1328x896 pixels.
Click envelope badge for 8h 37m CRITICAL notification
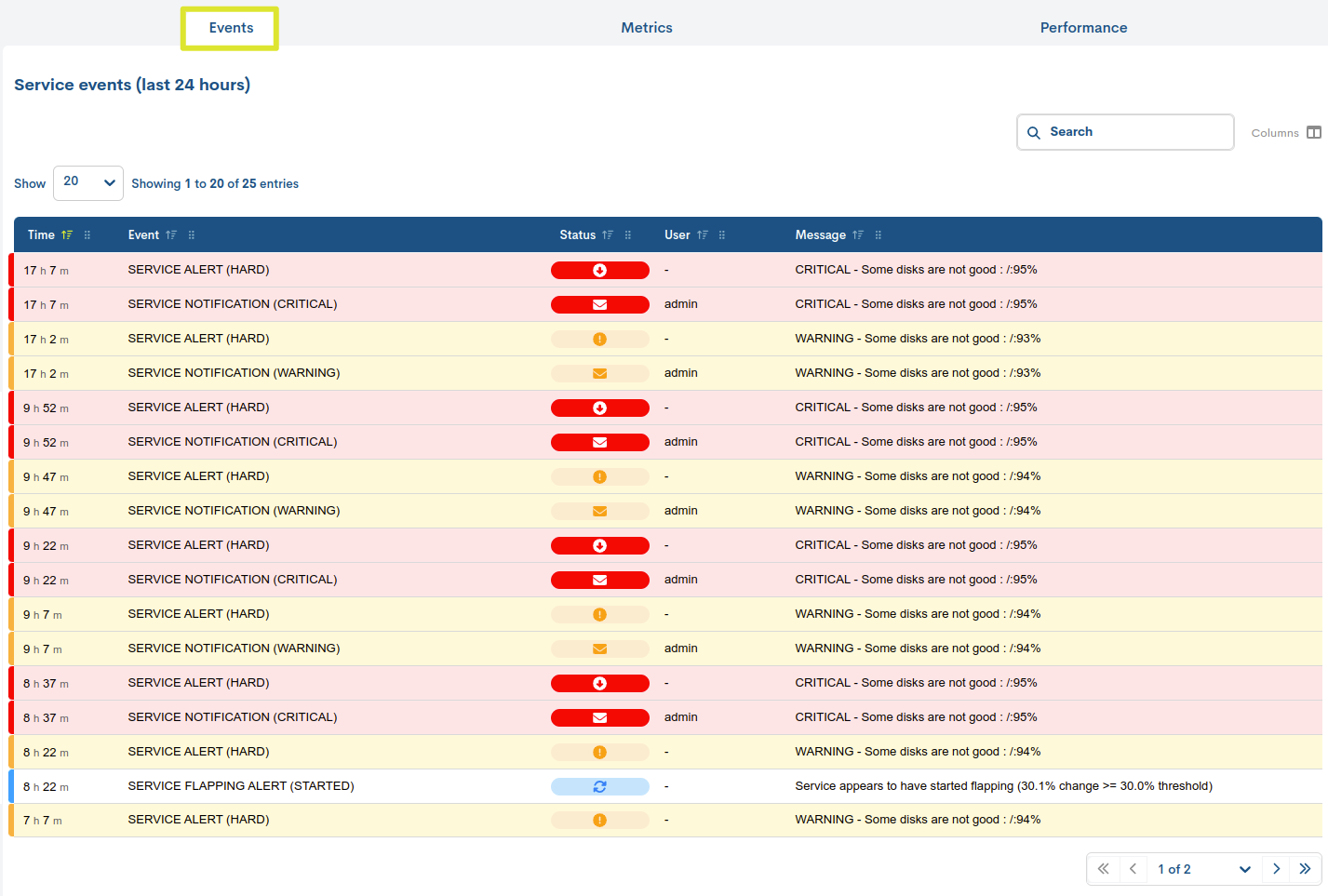click(600, 717)
